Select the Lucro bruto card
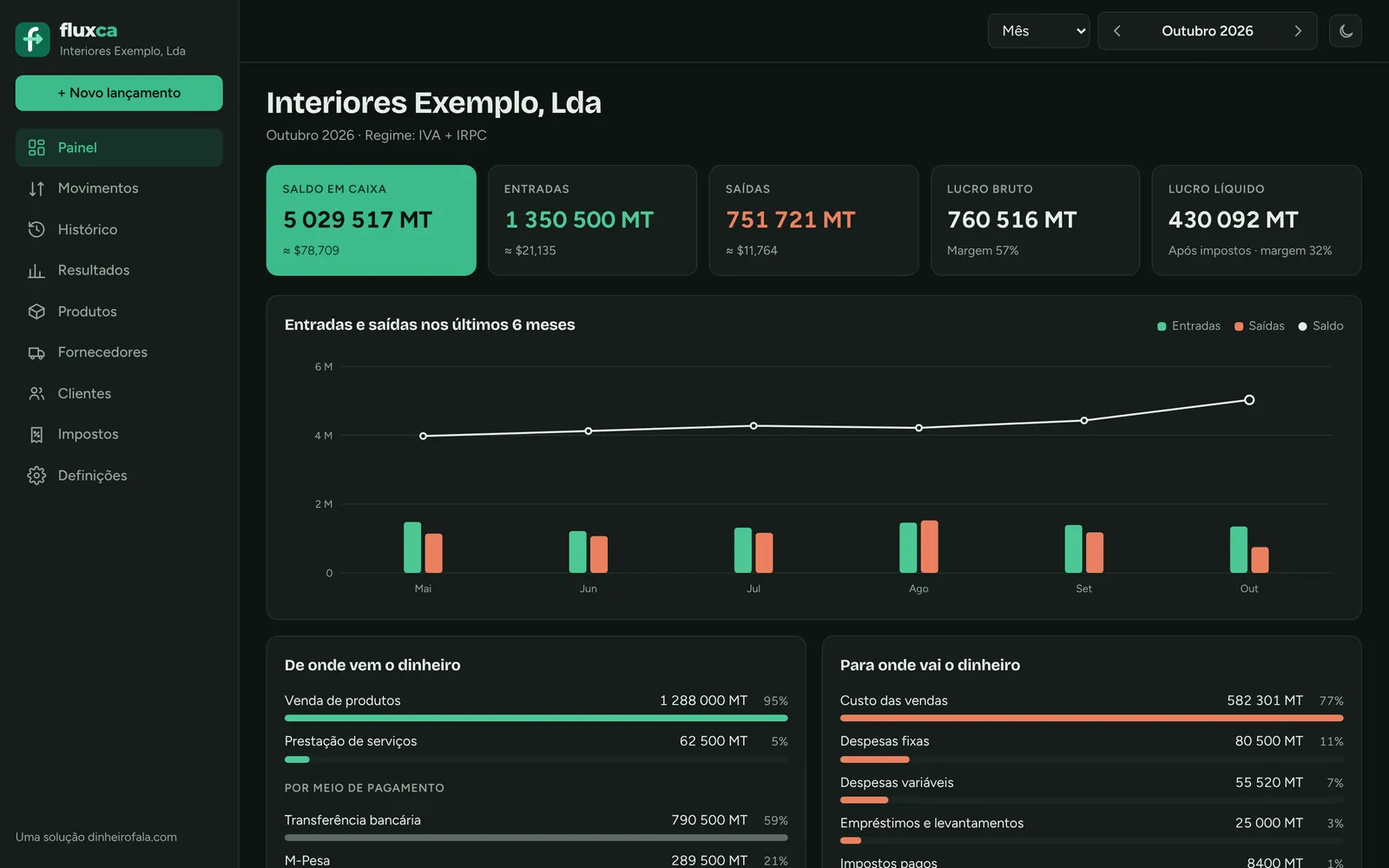 (x=1036, y=220)
